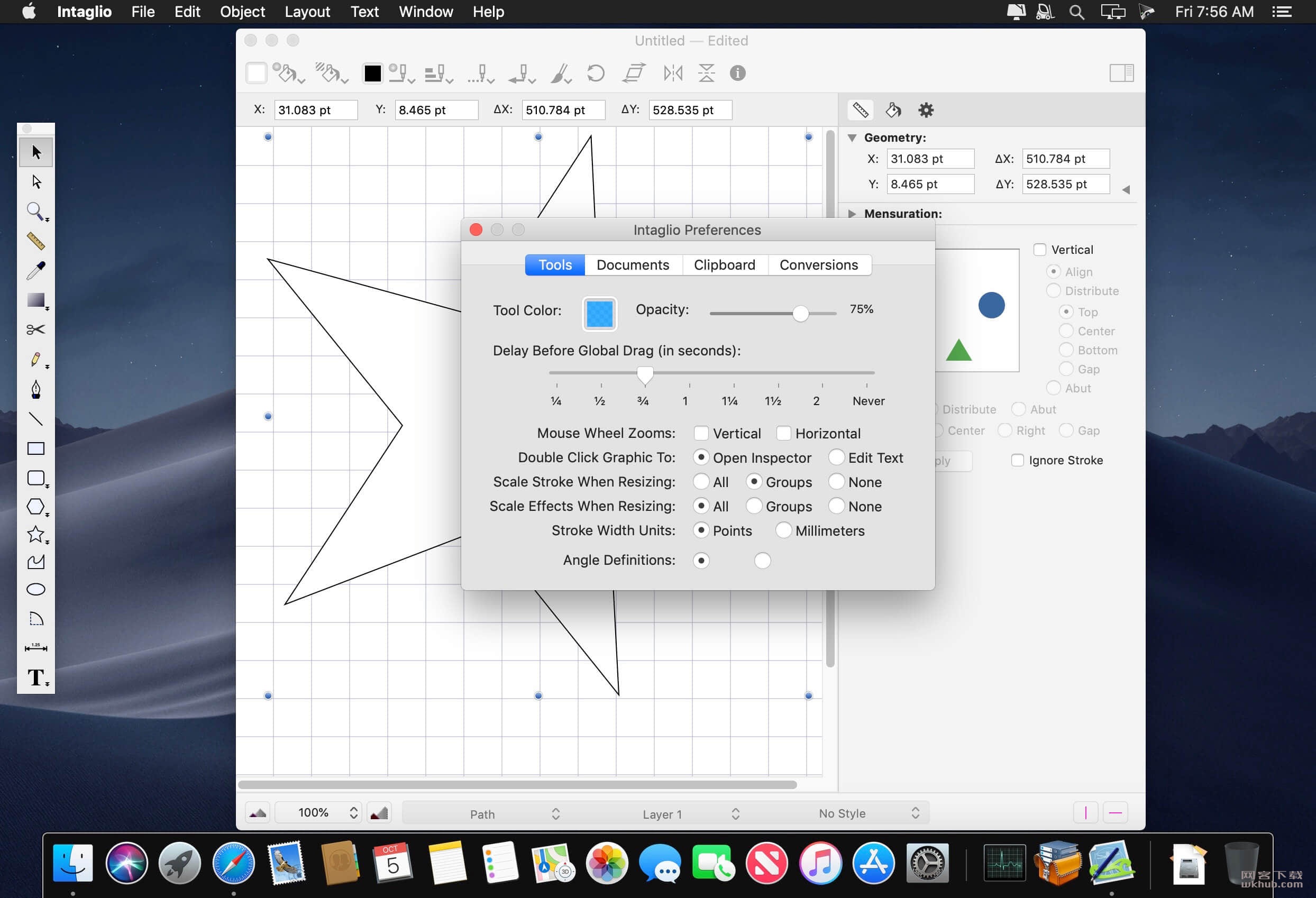Select Edit Text for double click
This screenshot has height=898, width=1316.
pyautogui.click(x=836, y=457)
